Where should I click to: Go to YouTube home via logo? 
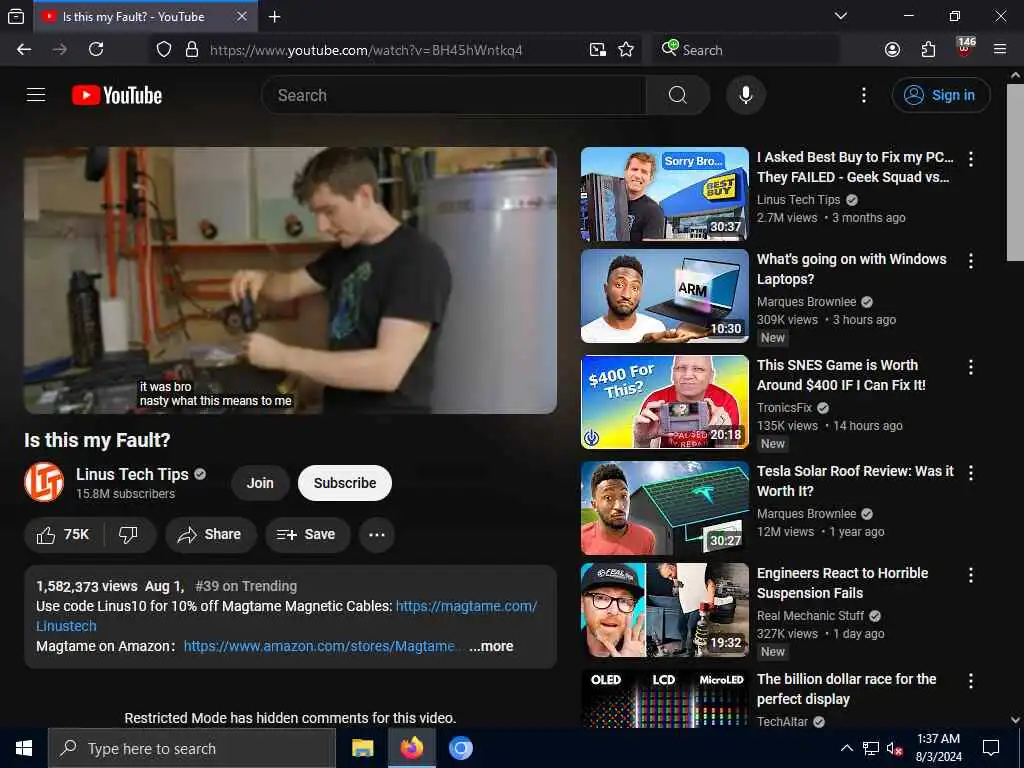[117, 95]
